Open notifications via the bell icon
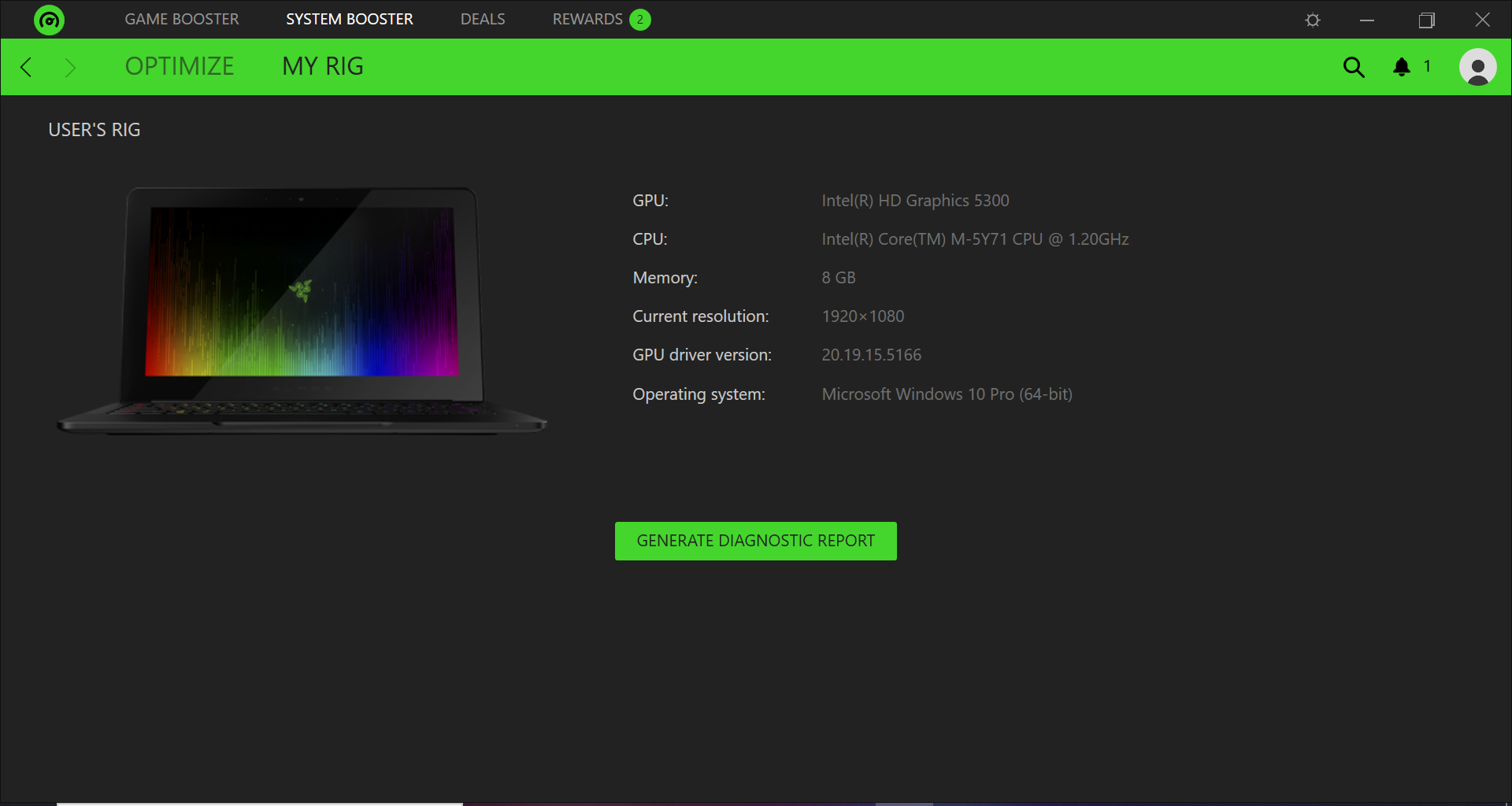 pyautogui.click(x=1402, y=67)
